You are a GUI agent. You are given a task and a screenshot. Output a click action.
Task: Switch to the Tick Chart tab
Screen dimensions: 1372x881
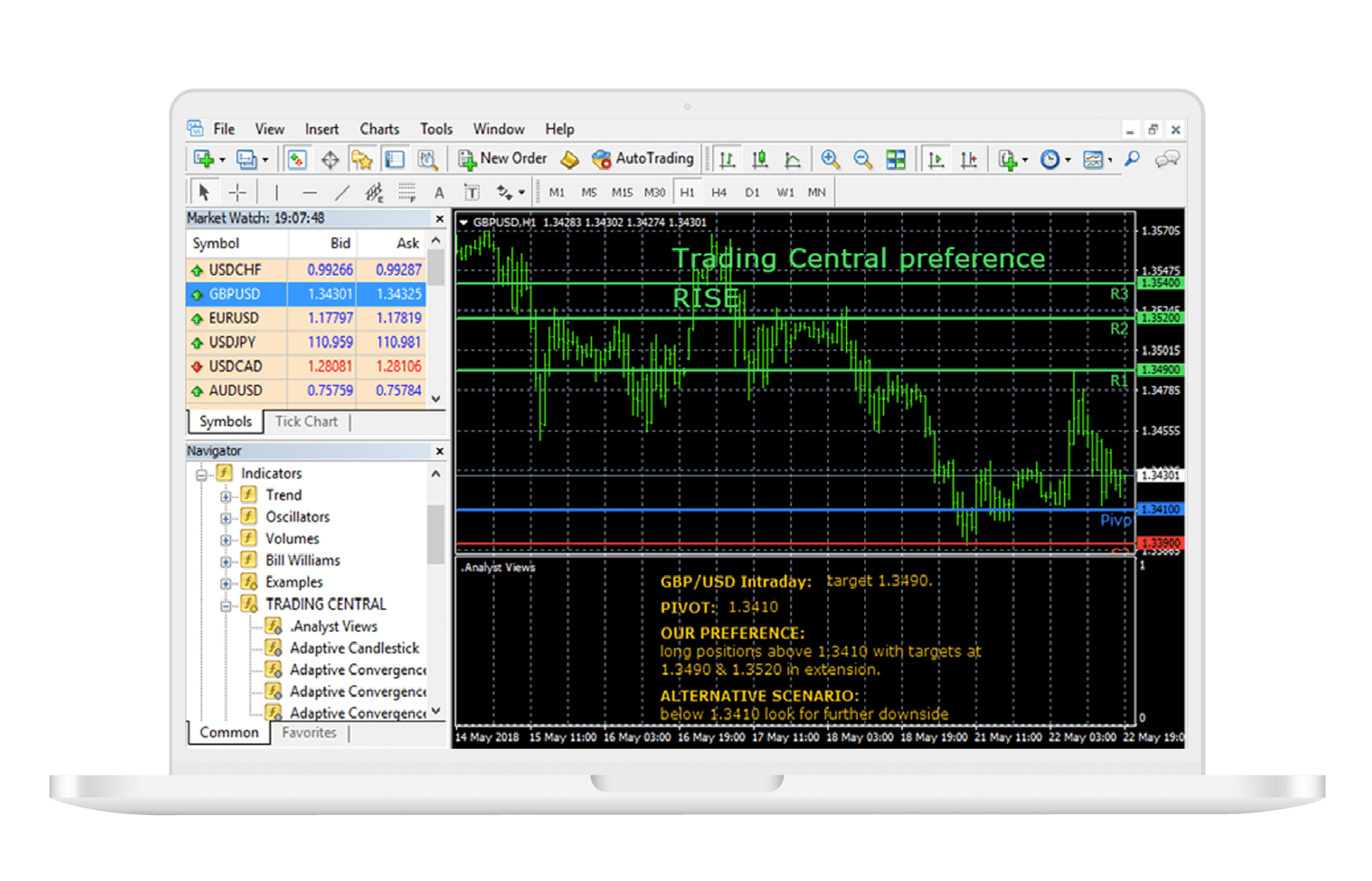307,422
